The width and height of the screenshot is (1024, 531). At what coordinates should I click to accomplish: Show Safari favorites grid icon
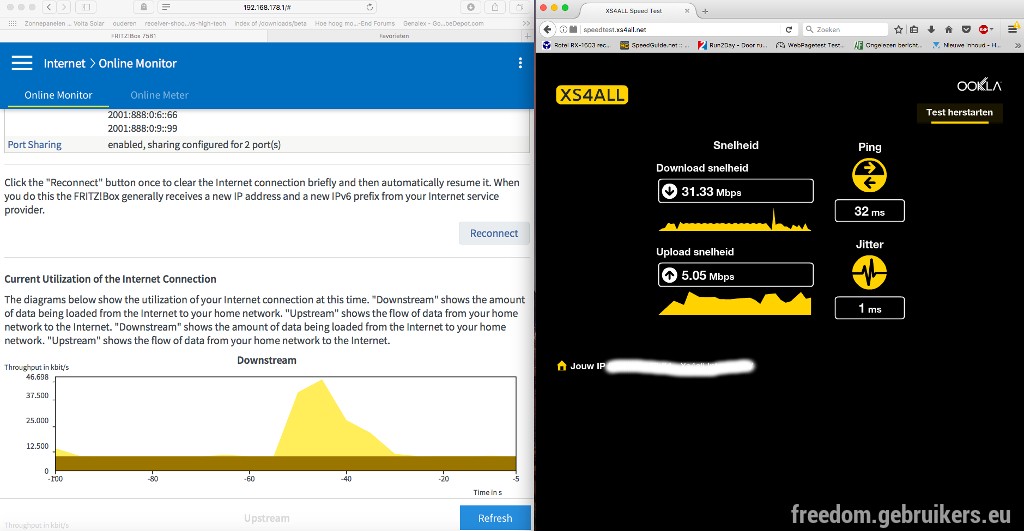[x=12, y=24]
